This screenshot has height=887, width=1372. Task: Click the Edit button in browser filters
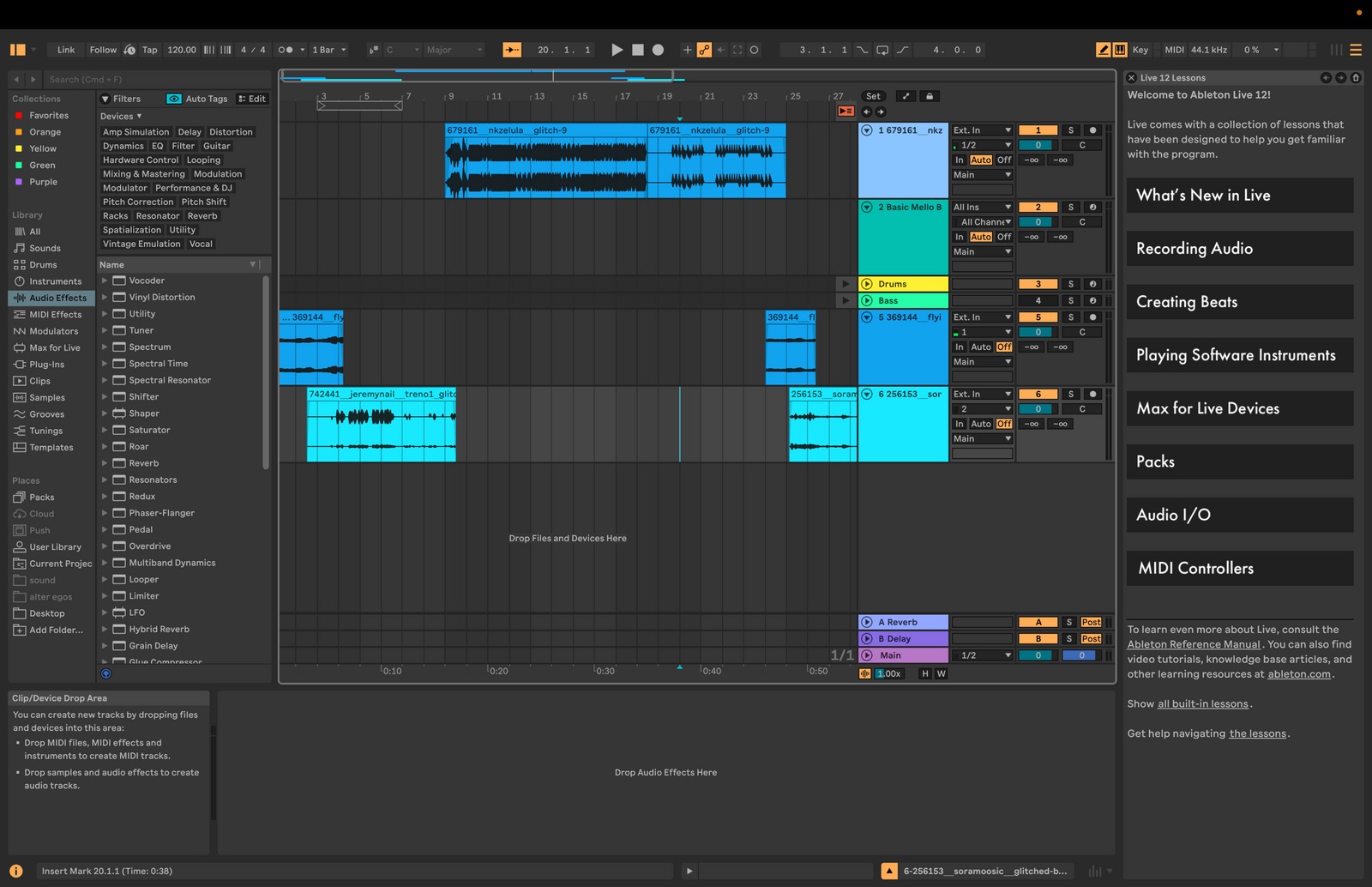pyautogui.click(x=252, y=99)
